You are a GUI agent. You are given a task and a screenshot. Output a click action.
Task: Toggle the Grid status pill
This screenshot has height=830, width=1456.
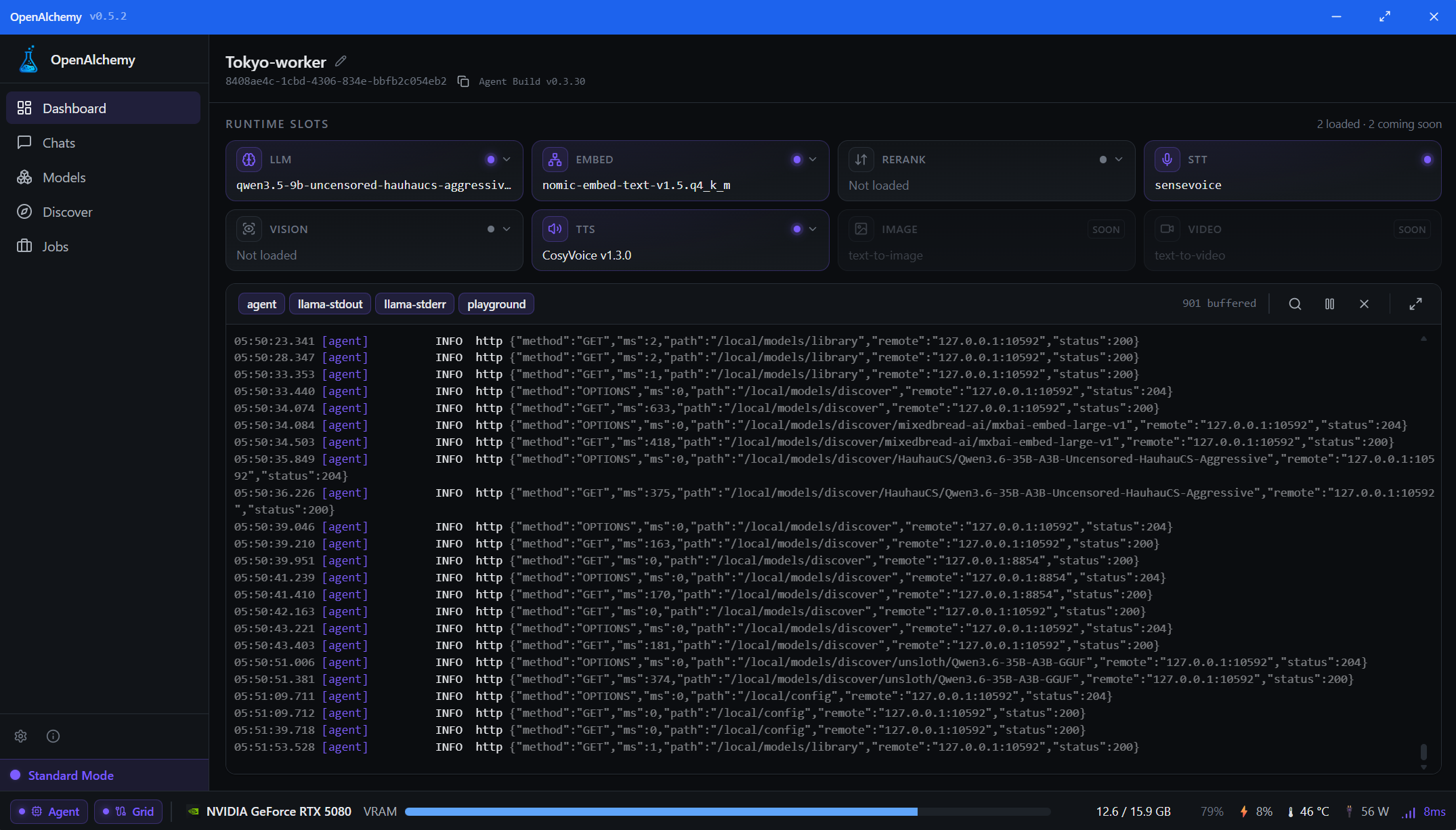pyautogui.click(x=129, y=811)
